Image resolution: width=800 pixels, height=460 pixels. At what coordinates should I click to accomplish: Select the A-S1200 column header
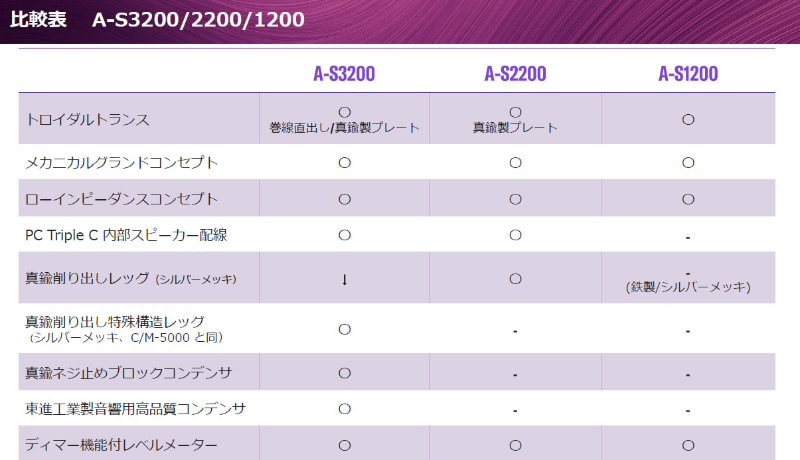[688, 74]
